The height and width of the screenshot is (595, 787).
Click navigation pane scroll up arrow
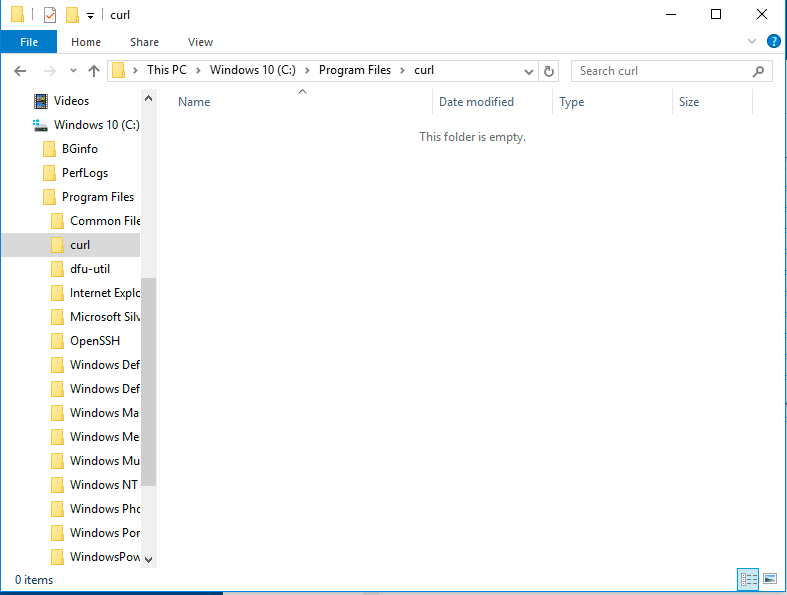(149, 98)
